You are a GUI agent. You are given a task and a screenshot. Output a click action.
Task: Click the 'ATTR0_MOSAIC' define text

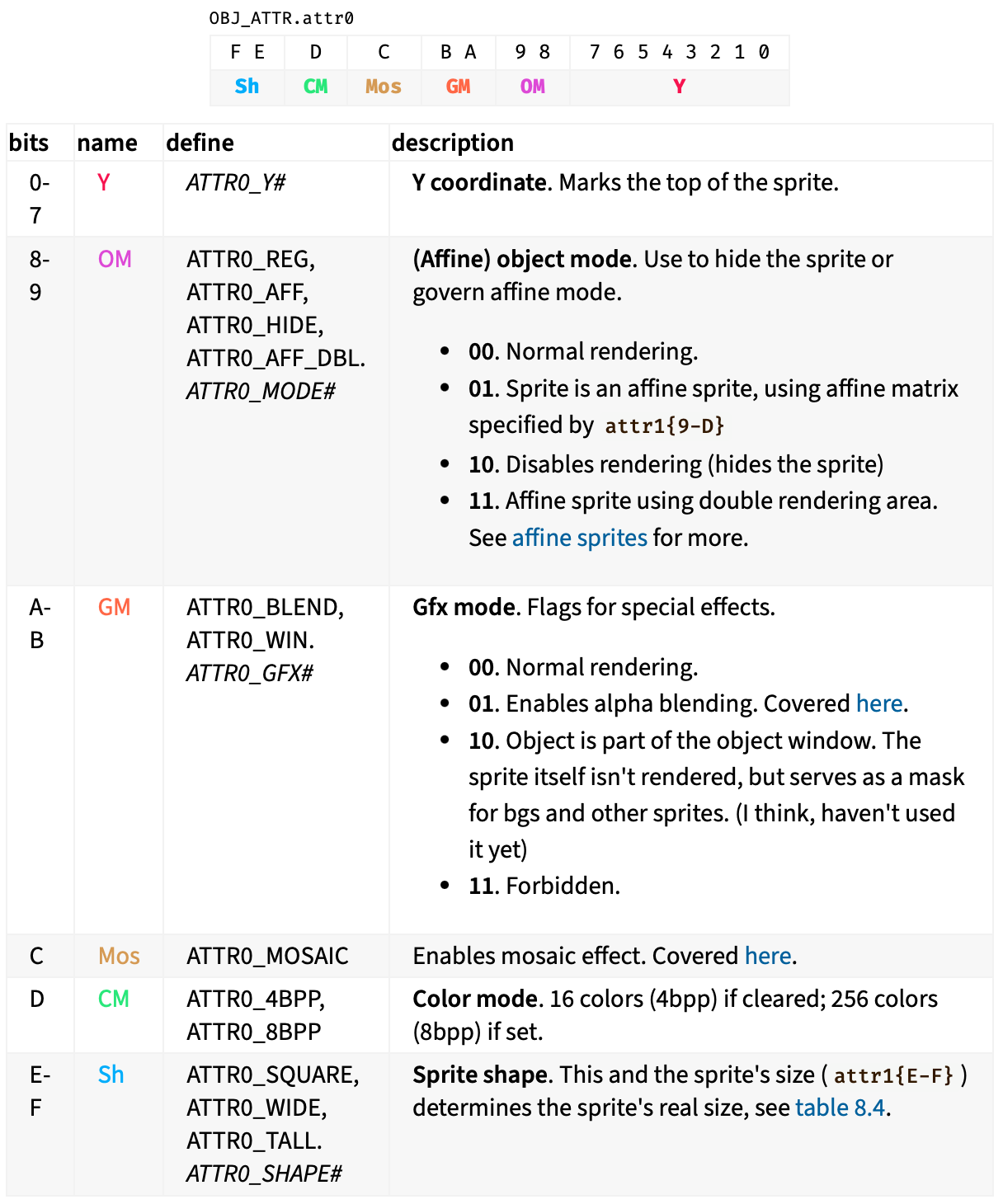[x=267, y=956]
